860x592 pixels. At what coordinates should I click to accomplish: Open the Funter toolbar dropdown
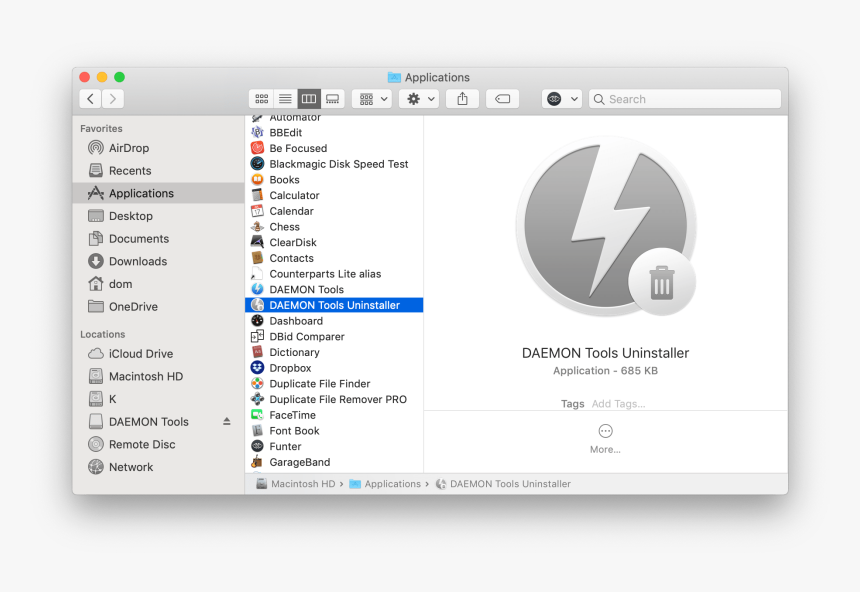pyautogui.click(x=562, y=99)
